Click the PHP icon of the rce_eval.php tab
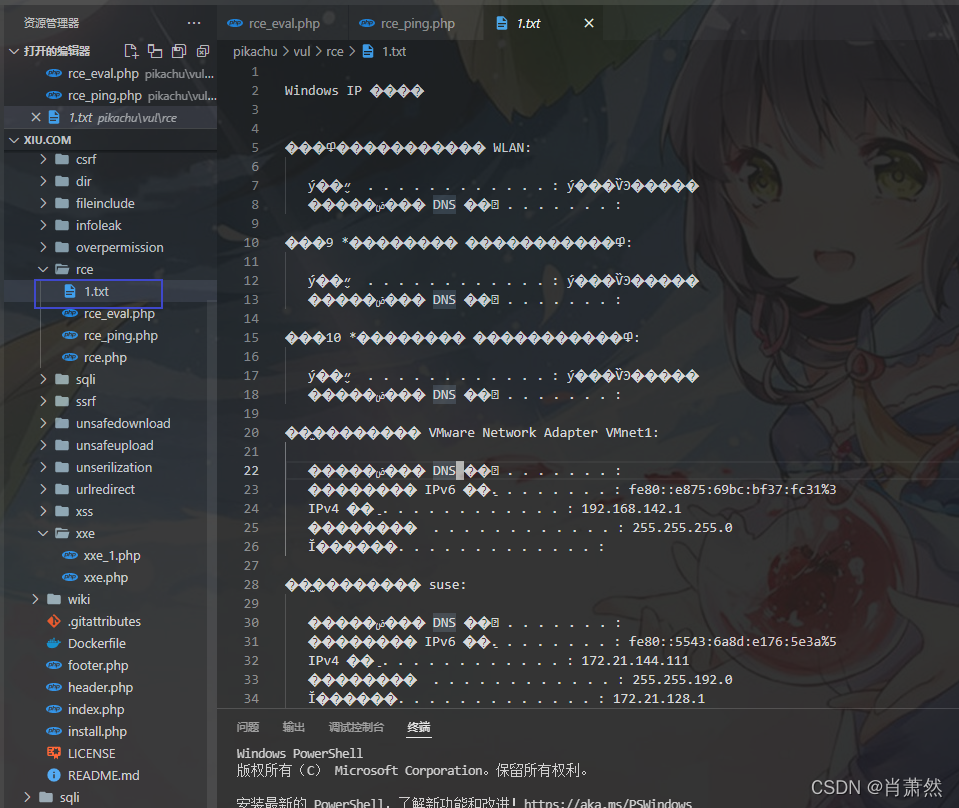 235,23
